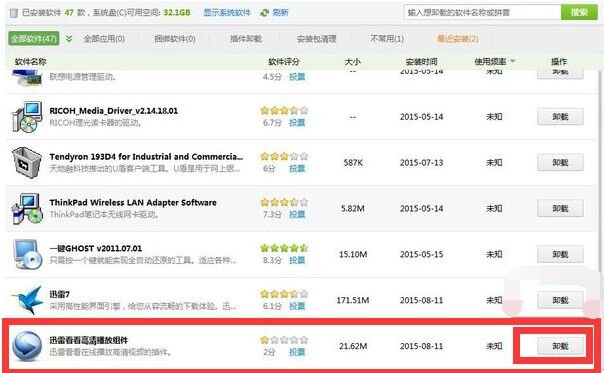Click the 安装时间 column header
This screenshot has height=373, width=604.
coord(421,62)
